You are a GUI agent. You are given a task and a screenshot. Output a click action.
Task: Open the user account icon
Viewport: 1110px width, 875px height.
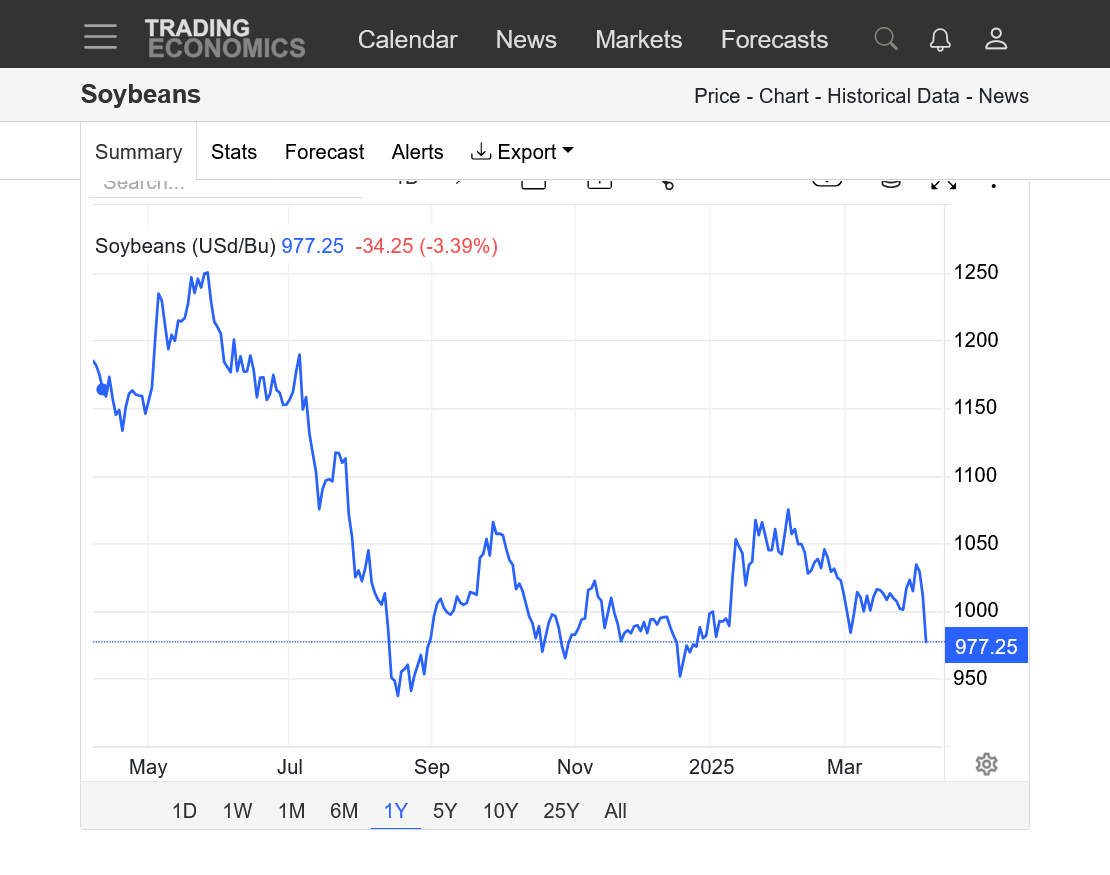[x=995, y=39]
